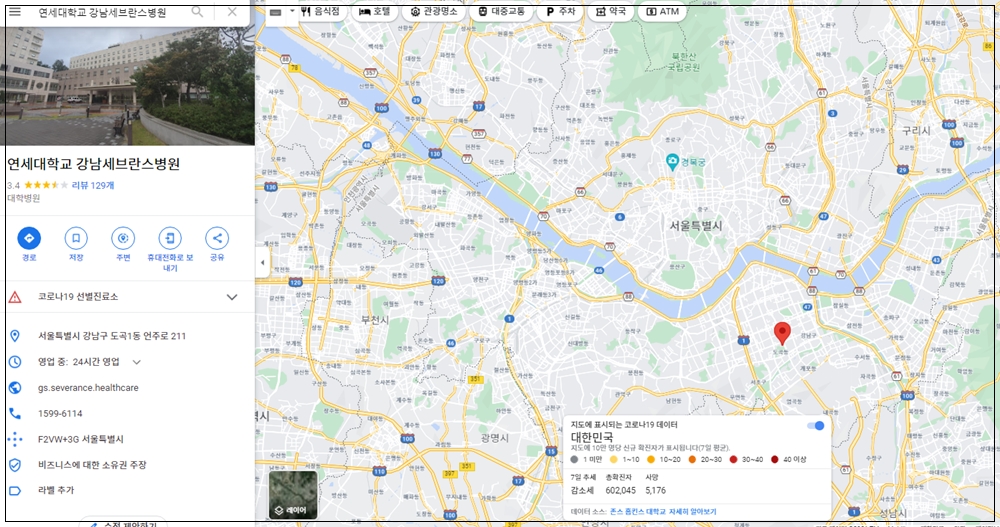The width and height of the screenshot is (1000, 527).
Task: Select the 관광명소 attractions filter chip
Action: pos(434,11)
